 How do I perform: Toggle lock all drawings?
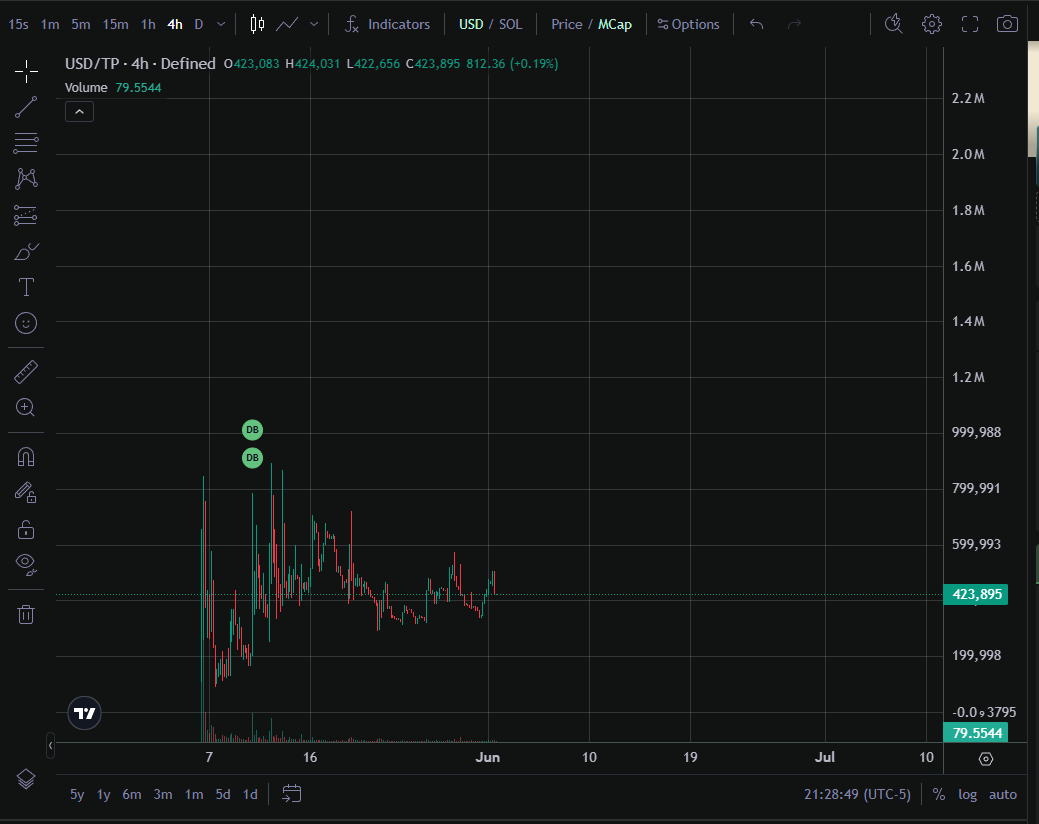click(26, 529)
